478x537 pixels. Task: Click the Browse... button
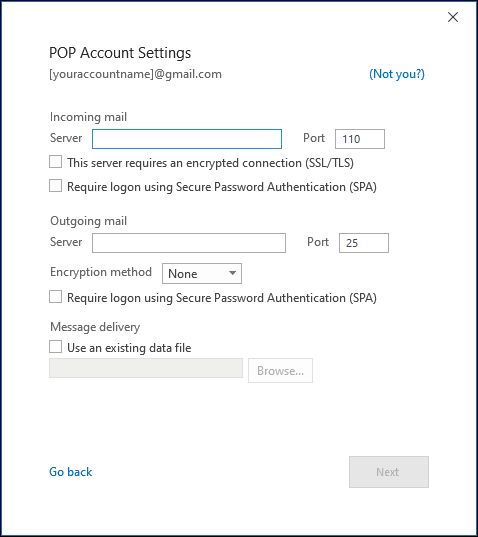coord(280,371)
